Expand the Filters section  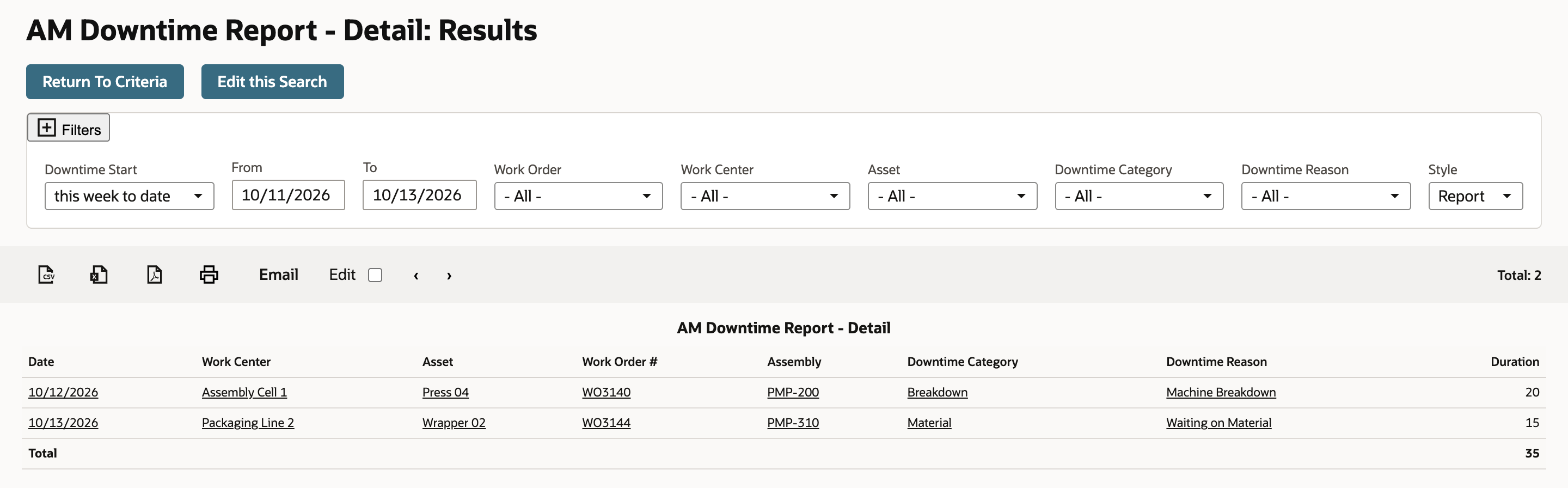coord(69,128)
